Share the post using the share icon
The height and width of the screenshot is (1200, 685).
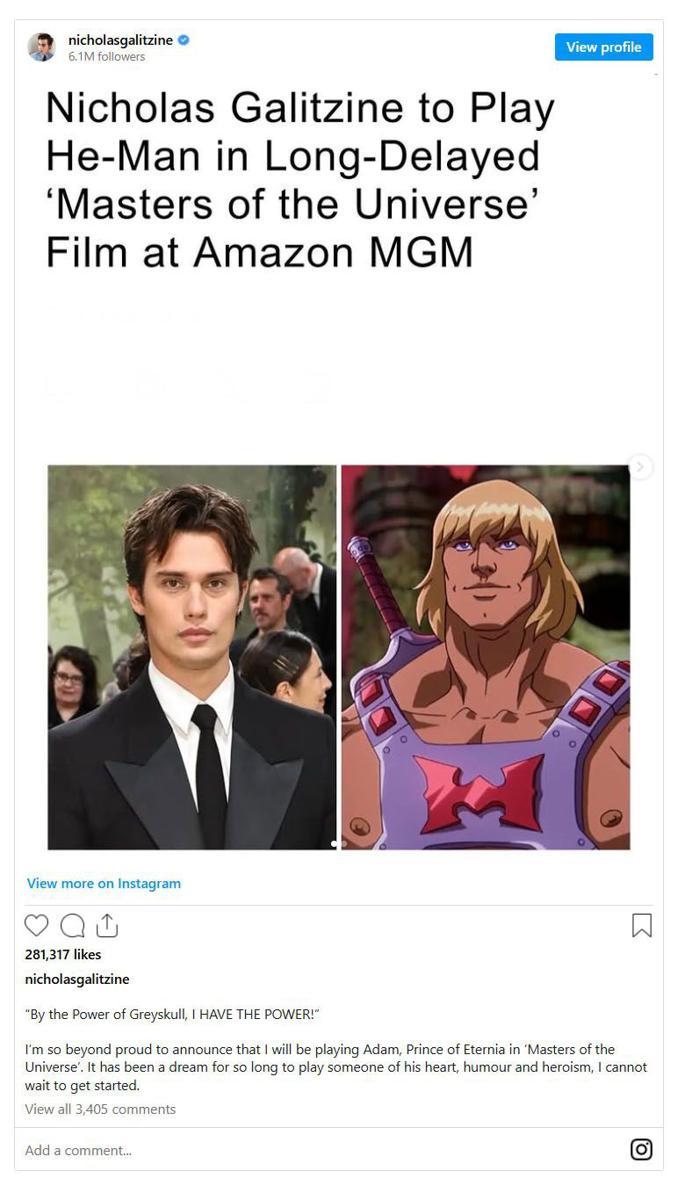pos(107,926)
